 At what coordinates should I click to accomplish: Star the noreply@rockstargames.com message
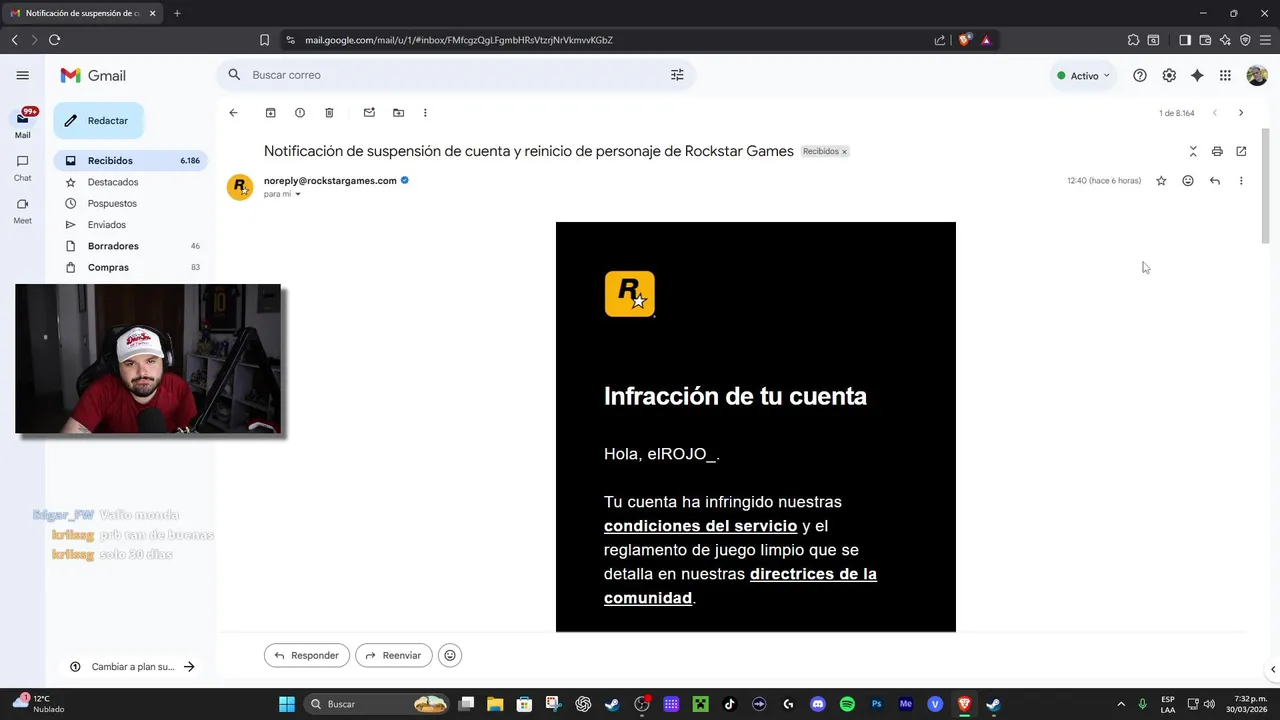coord(1161,181)
